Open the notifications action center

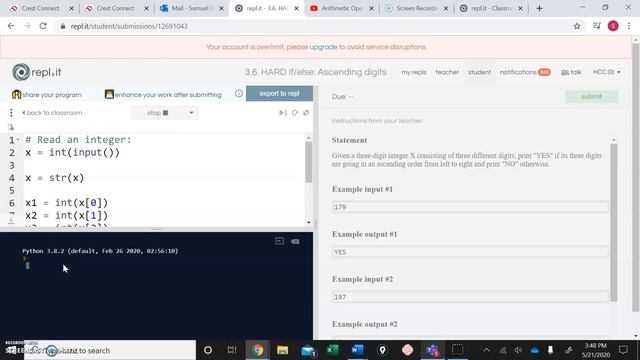623,350
